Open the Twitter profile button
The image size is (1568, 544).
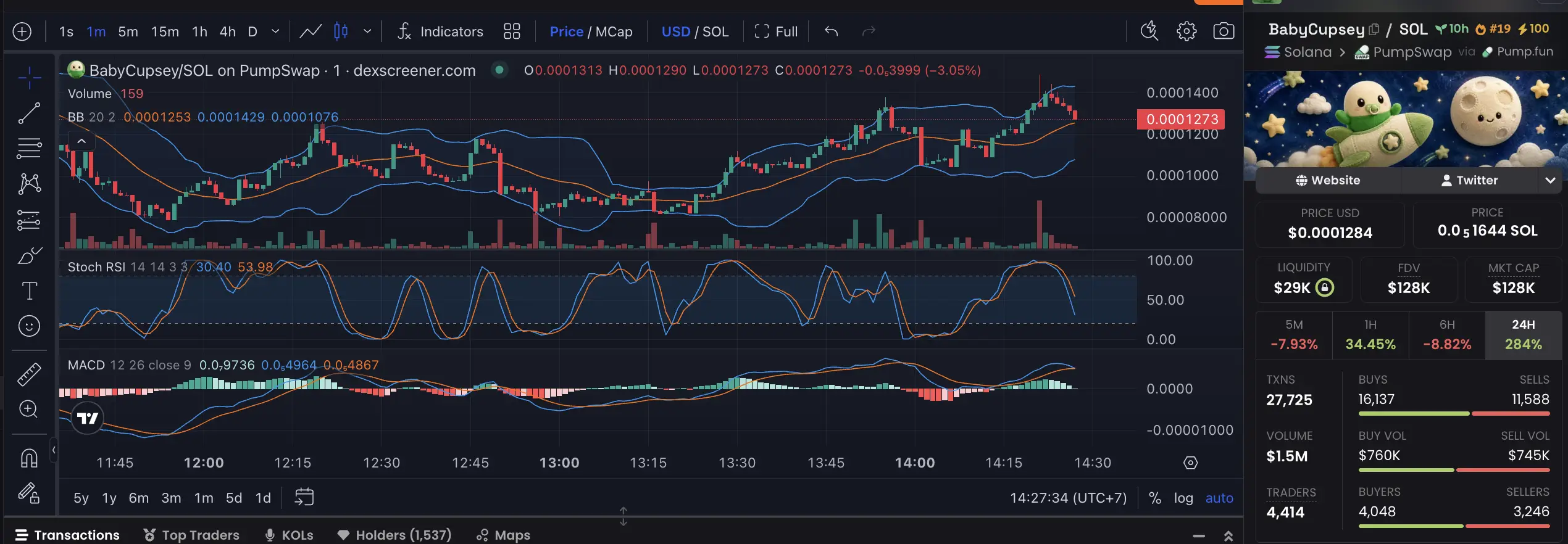1469,180
